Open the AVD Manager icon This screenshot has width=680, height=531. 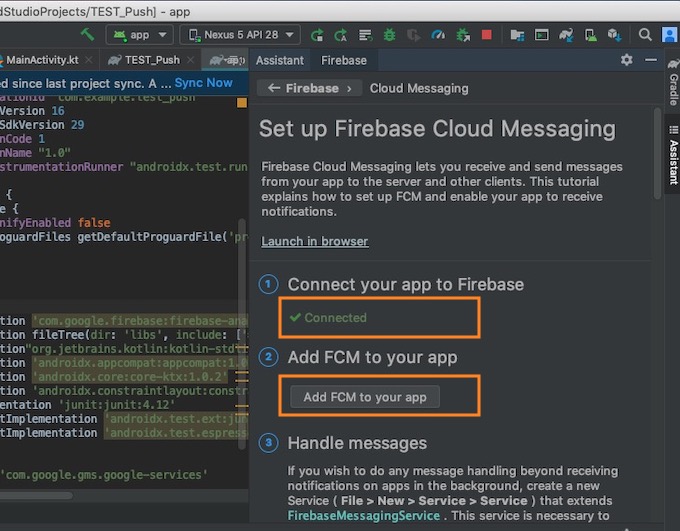[x=590, y=35]
